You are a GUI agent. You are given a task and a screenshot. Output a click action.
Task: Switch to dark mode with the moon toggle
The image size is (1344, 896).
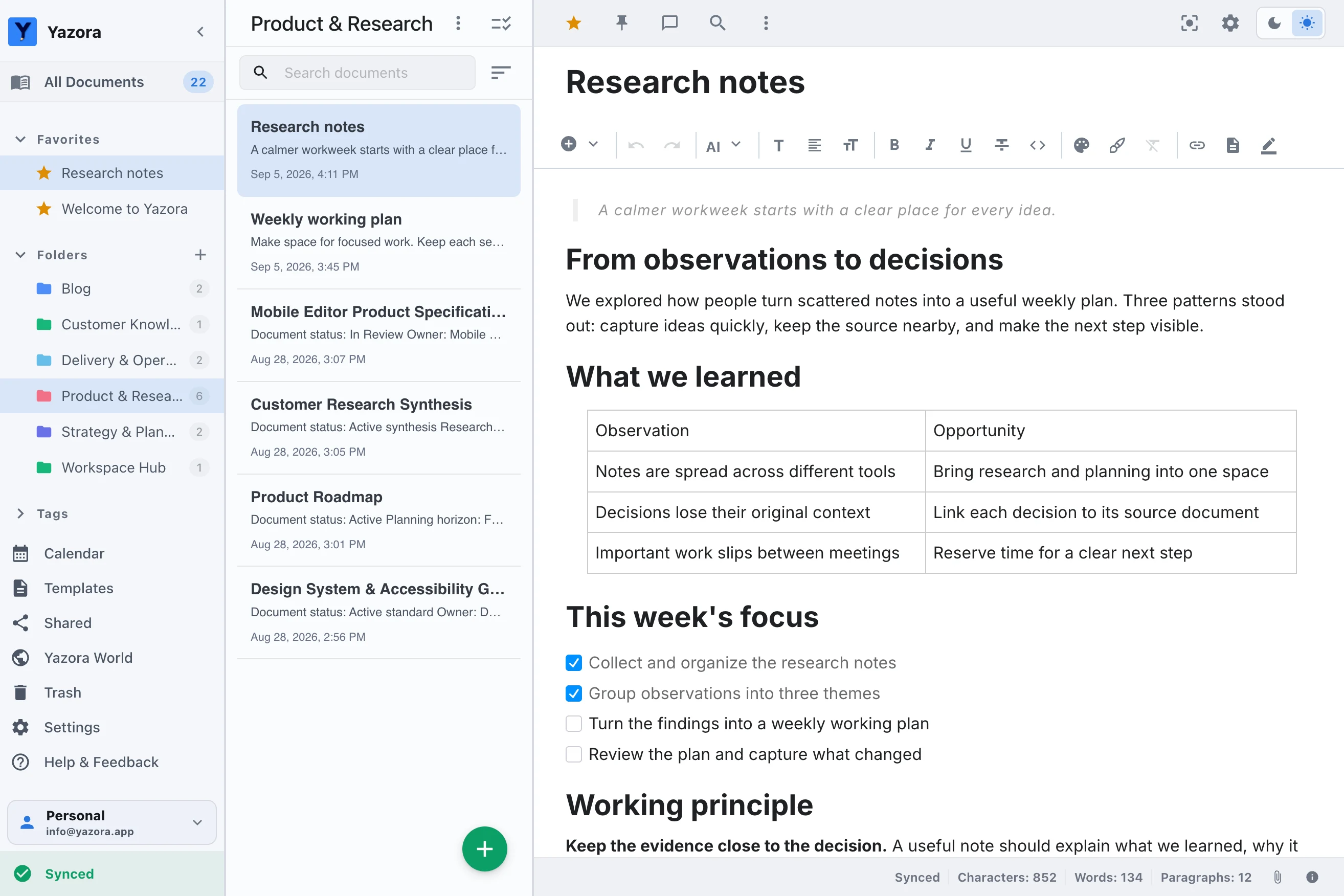click(x=1274, y=23)
